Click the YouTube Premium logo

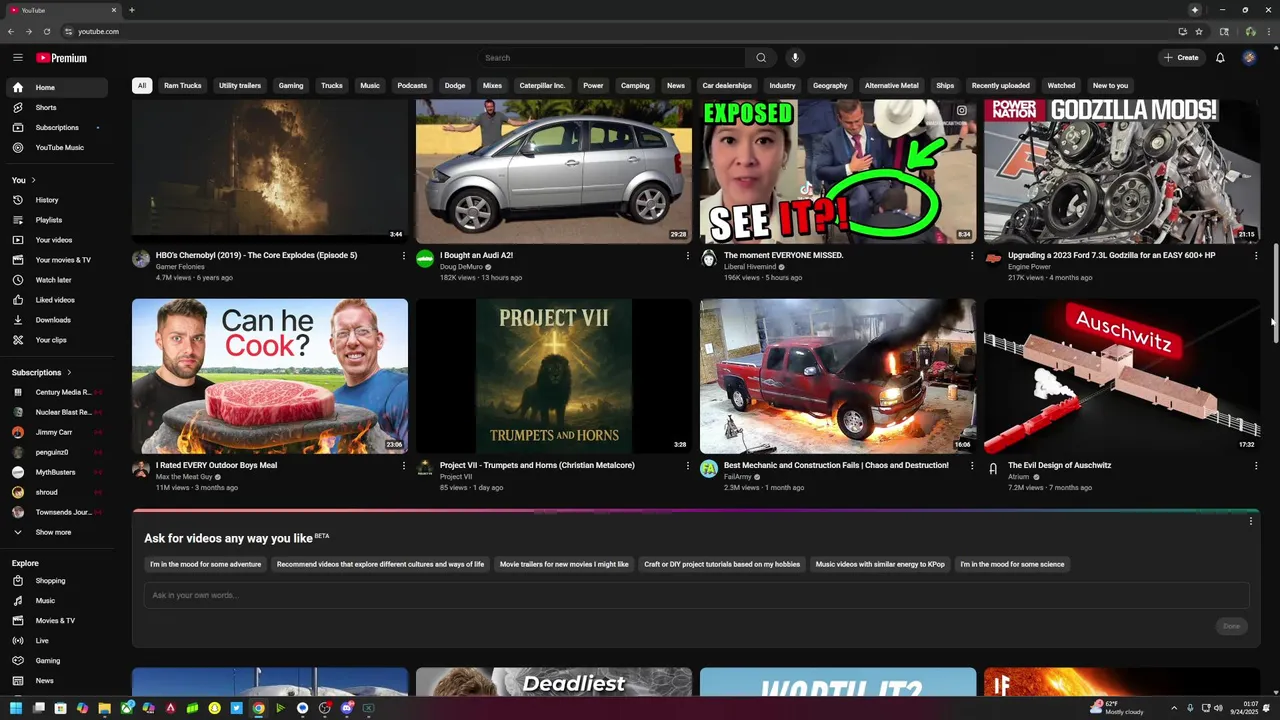(x=62, y=58)
